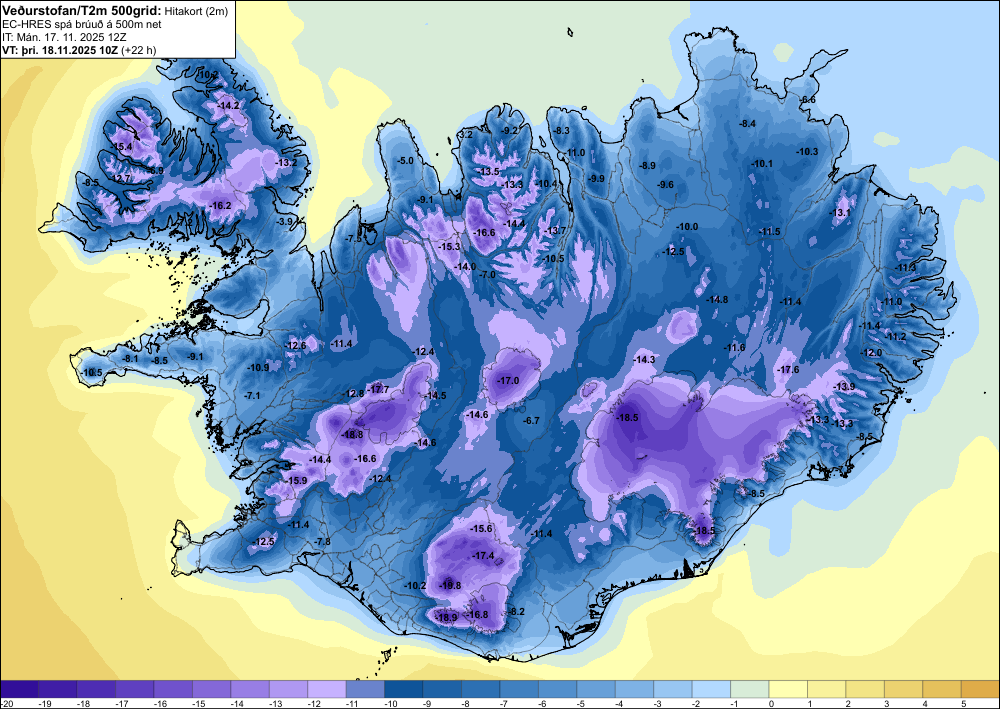Click the -13.9 temperature label
The width and height of the screenshot is (1000, 709).
(x=844, y=387)
